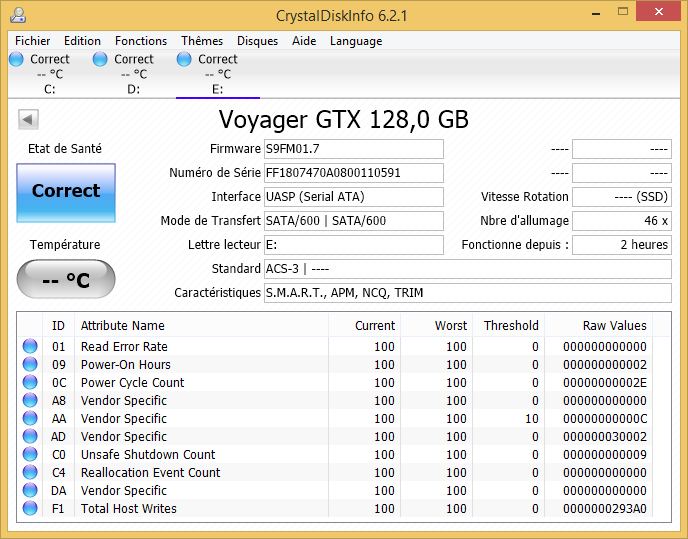Click the Numéro de Série field
688x539 pixels.
coord(353,173)
